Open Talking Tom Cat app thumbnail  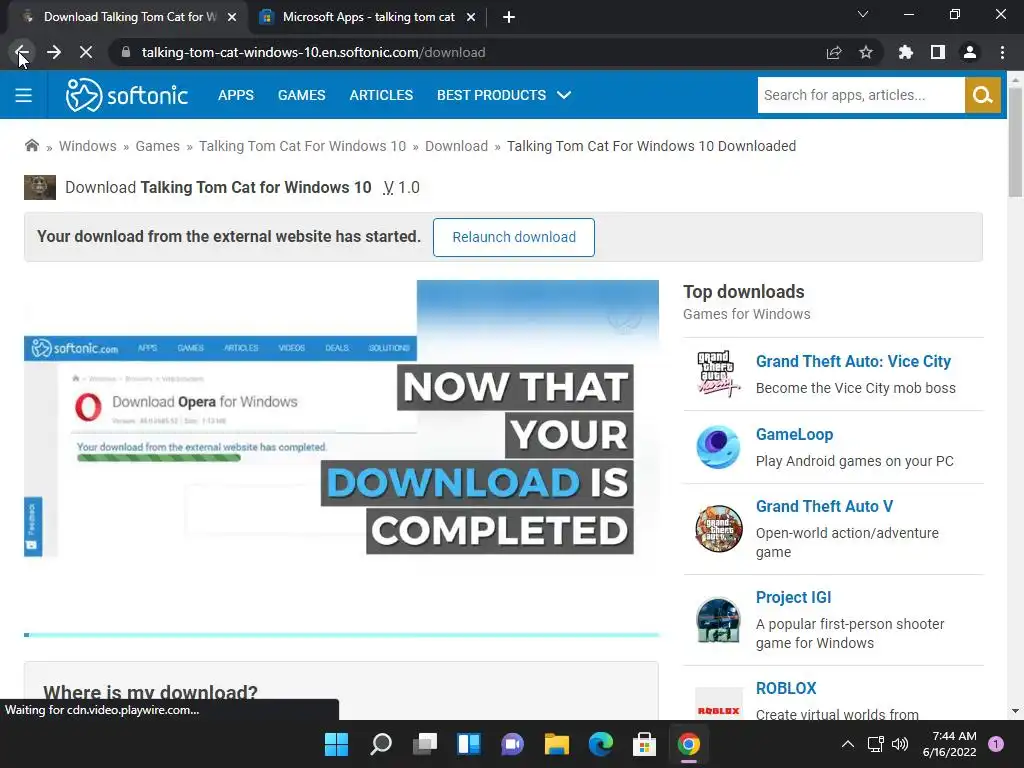pos(40,187)
